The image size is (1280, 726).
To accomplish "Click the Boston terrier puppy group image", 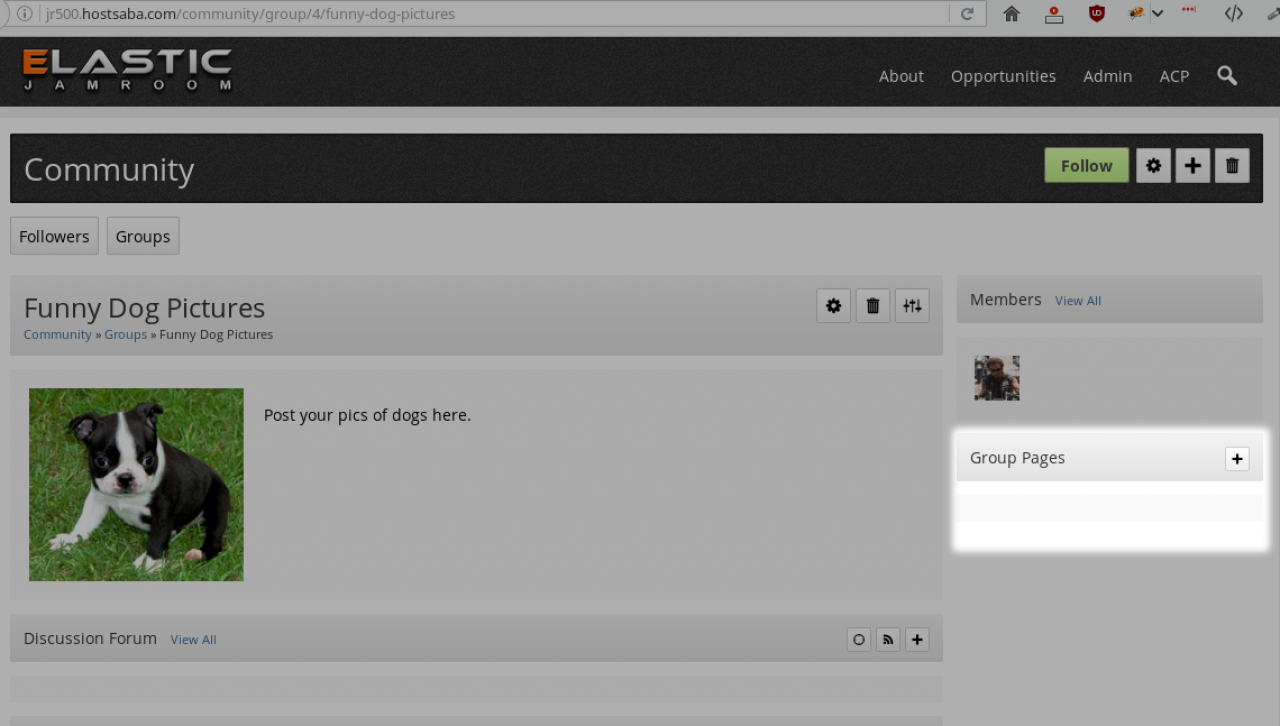I will 136,485.
